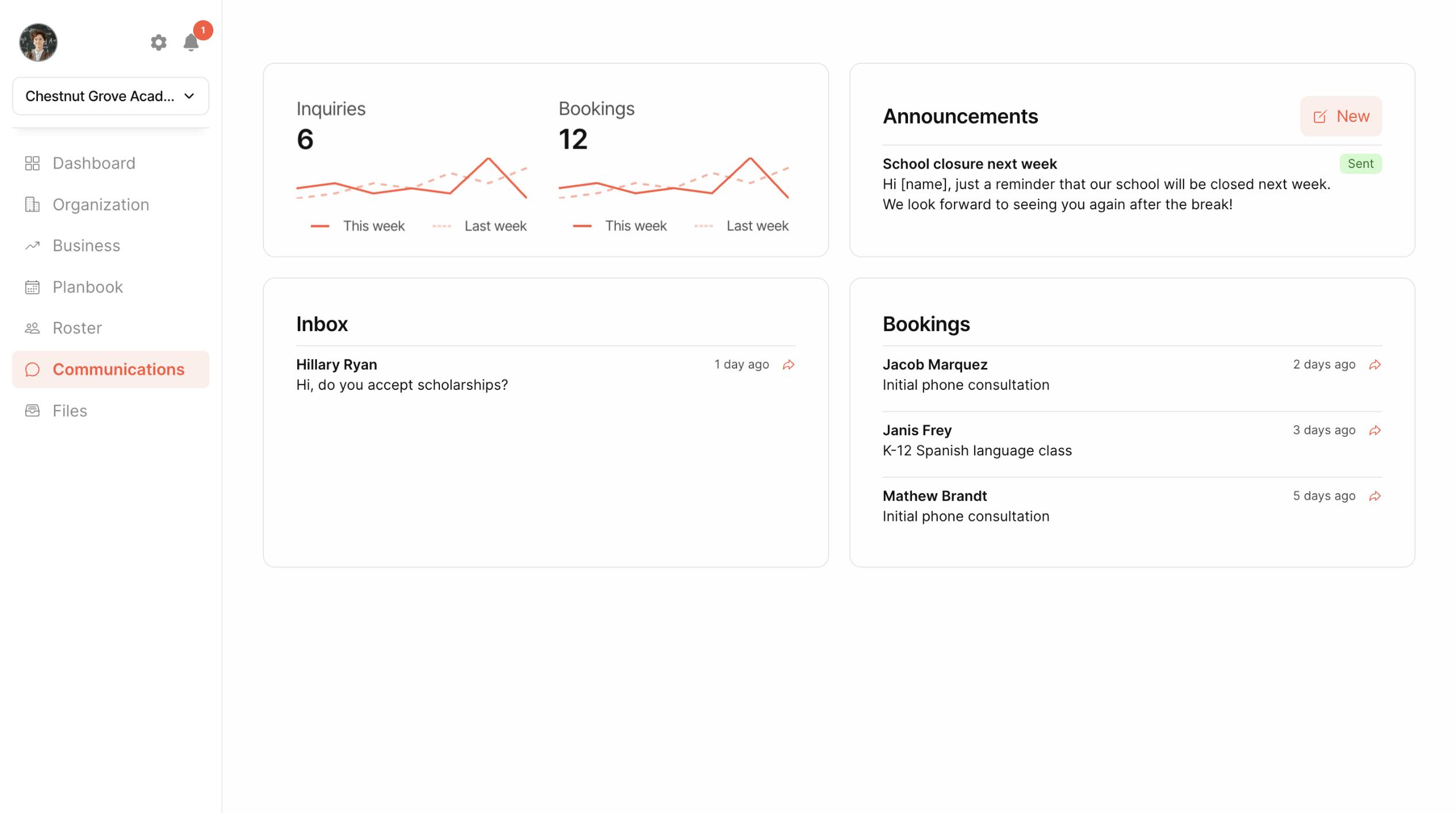The height and width of the screenshot is (813, 1456).
Task: Open the Files section
Action: (70, 411)
